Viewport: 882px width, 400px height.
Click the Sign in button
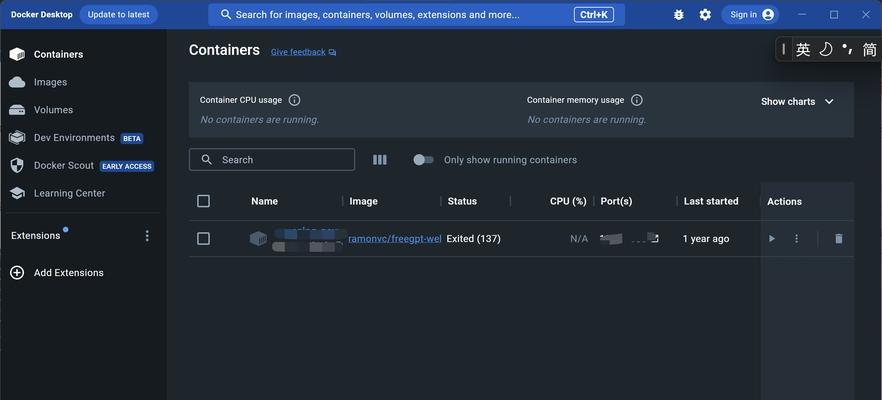pyautogui.click(x=750, y=15)
